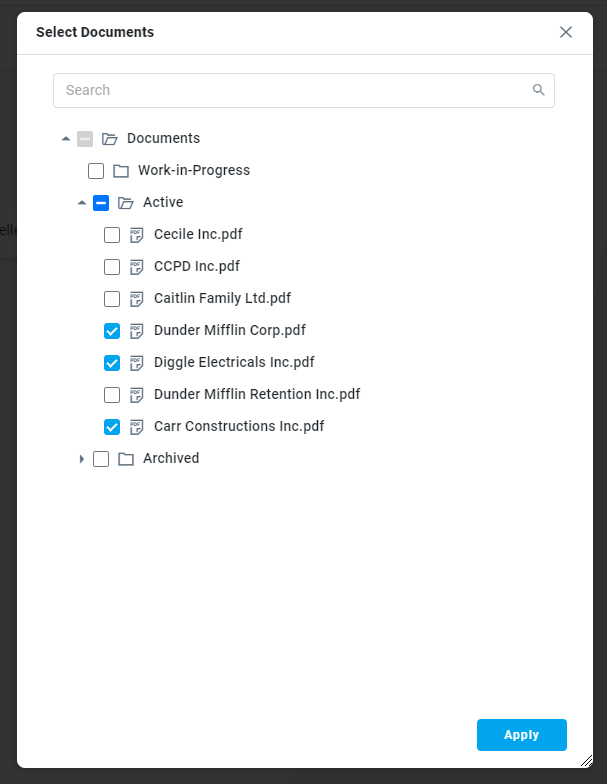Click the search magnifier icon
Image resolution: width=607 pixels, height=784 pixels.
[x=539, y=90]
